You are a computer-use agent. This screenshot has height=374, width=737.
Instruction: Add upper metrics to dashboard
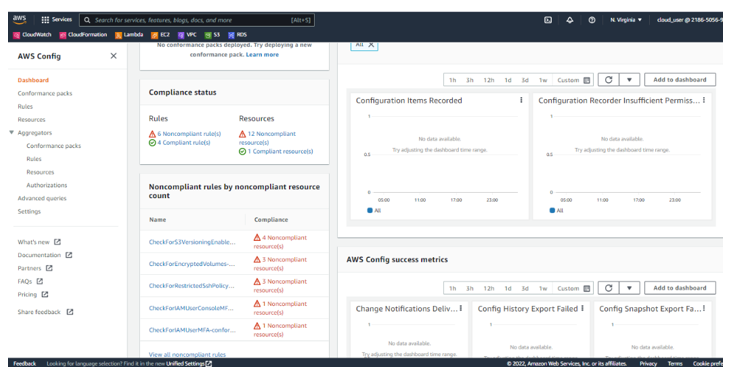(680, 80)
